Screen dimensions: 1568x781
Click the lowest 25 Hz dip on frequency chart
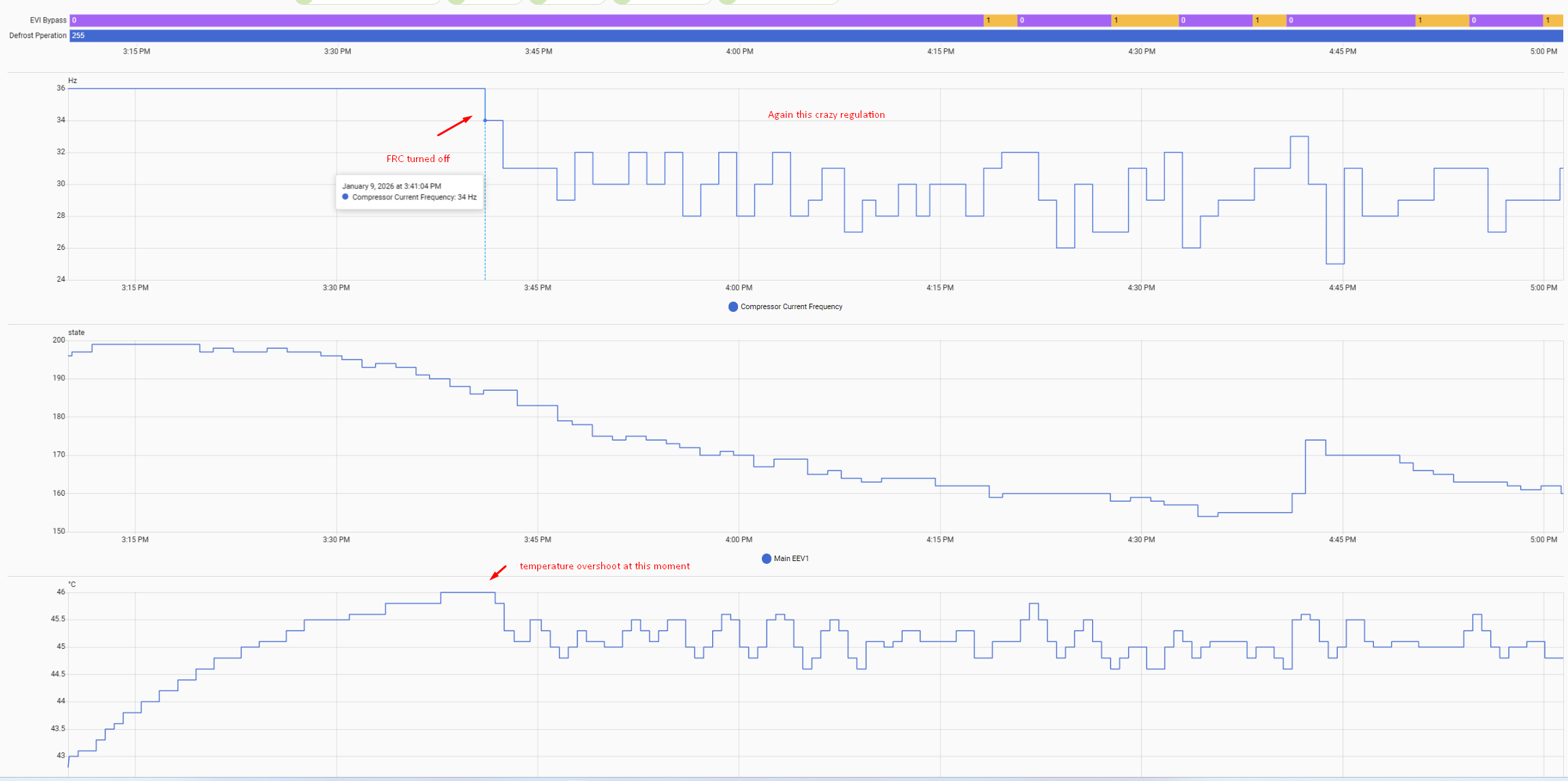click(1334, 264)
